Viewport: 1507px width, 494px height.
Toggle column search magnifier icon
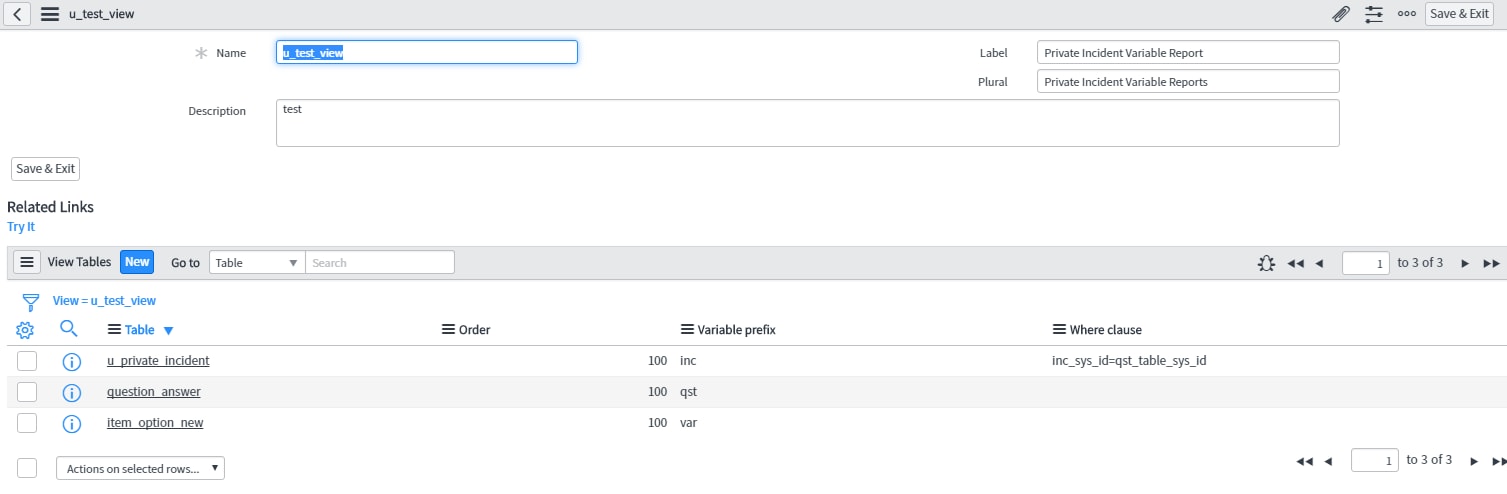coord(69,328)
